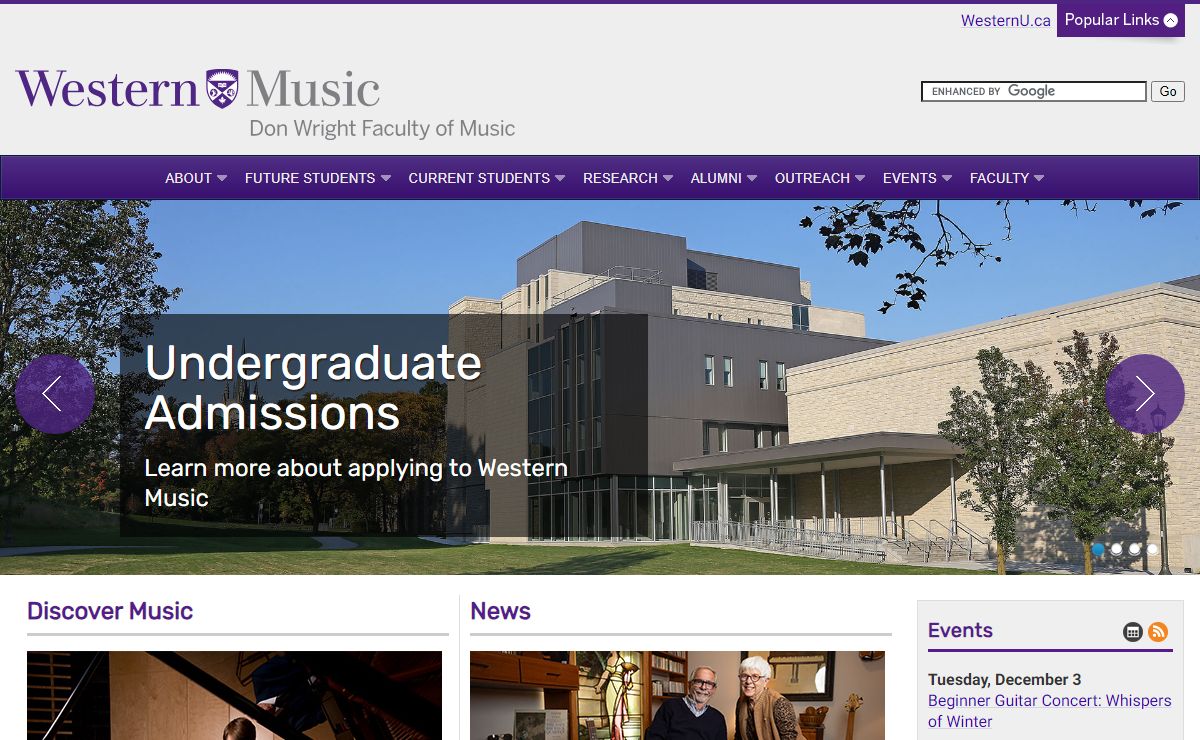Click the Western Music wordmark
1200x740 pixels.
tap(198, 89)
